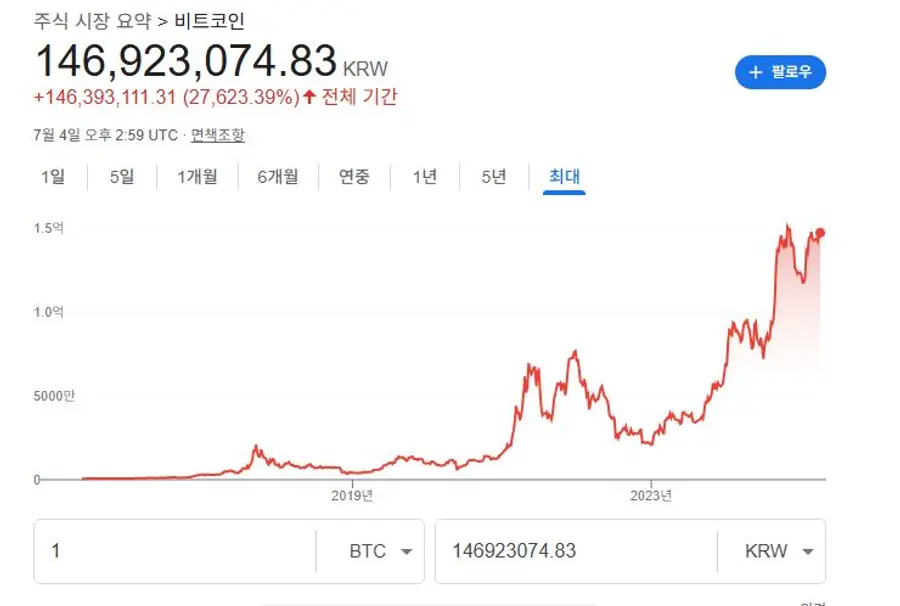The image size is (900, 606).
Task: Click the 2019년 axis label on chart
Action: 352,495
